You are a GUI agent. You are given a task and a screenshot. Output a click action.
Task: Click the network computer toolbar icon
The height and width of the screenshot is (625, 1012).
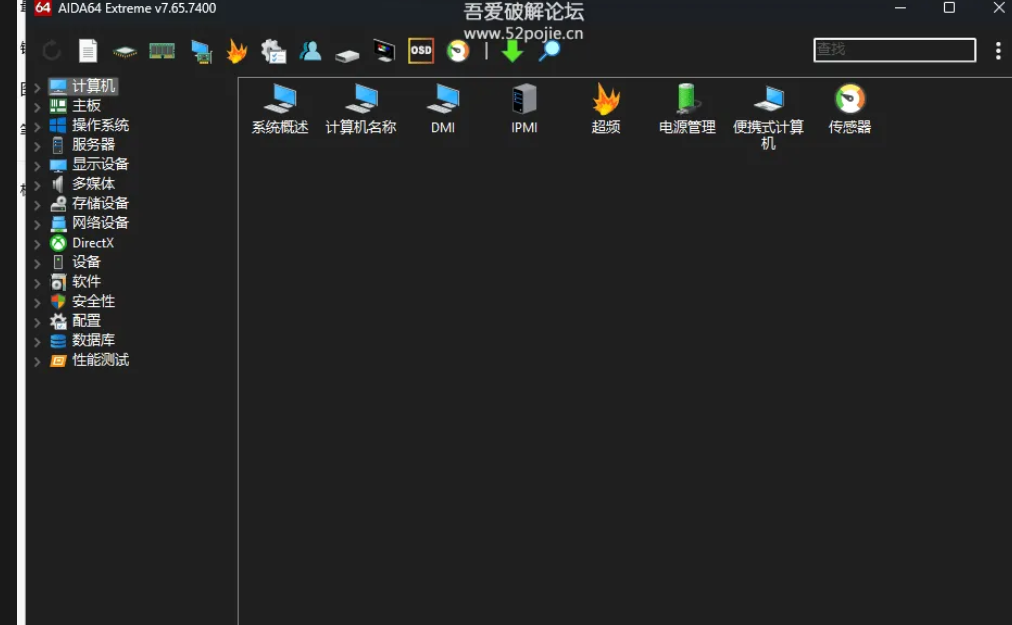tap(201, 51)
